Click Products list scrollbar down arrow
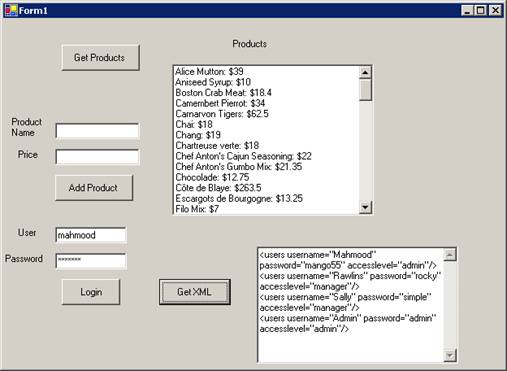The image size is (507, 371). tap(365, 207)
